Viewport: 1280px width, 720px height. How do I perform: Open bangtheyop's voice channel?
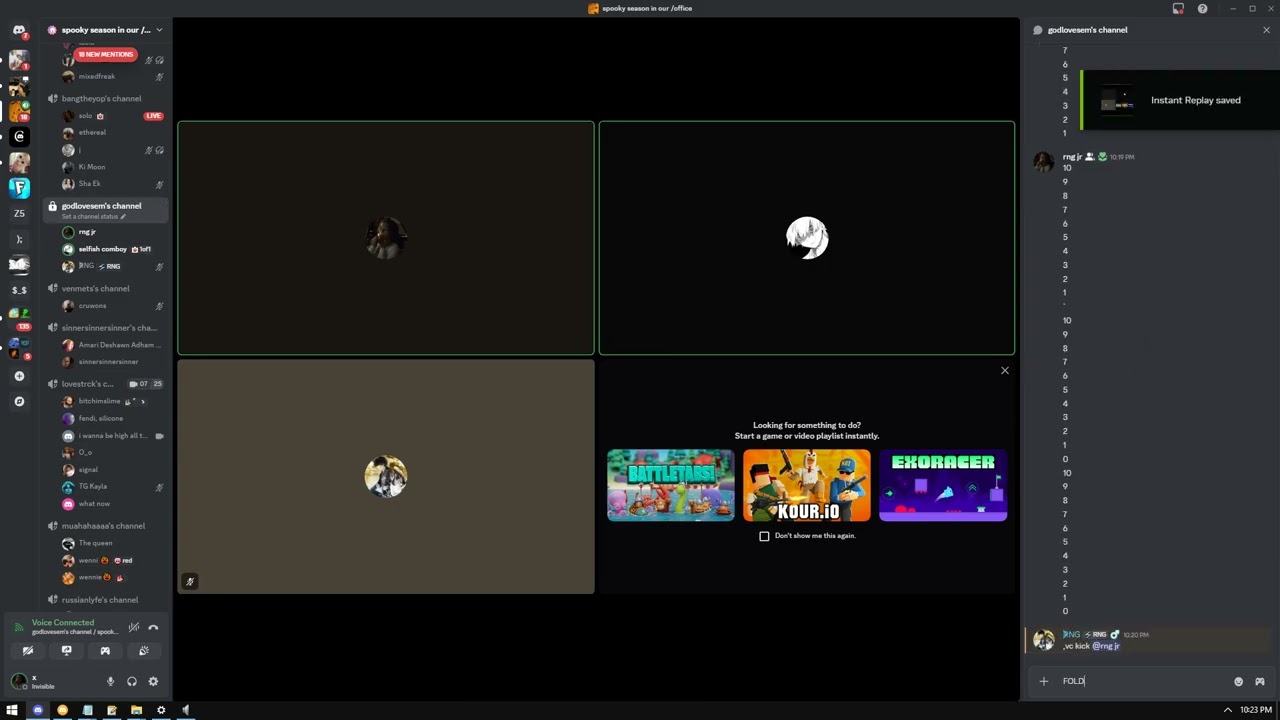pyautogui.click(x=101, y=98)
